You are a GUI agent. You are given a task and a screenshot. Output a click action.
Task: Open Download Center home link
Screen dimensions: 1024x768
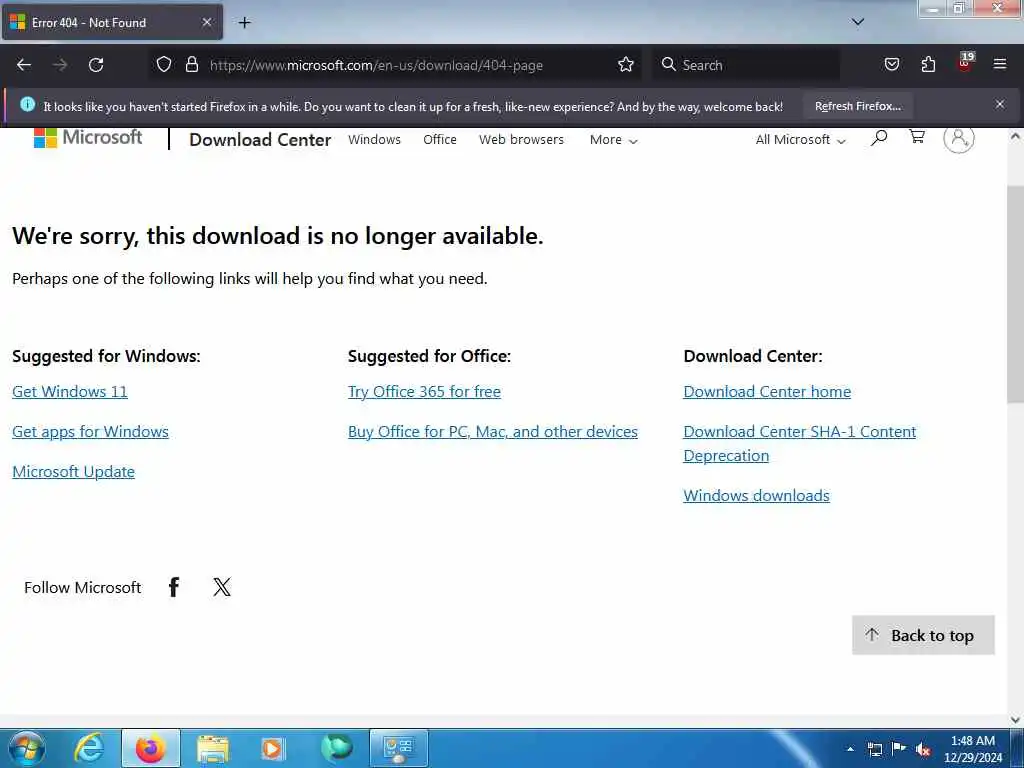pyautogui.click(x=767, y=392)
